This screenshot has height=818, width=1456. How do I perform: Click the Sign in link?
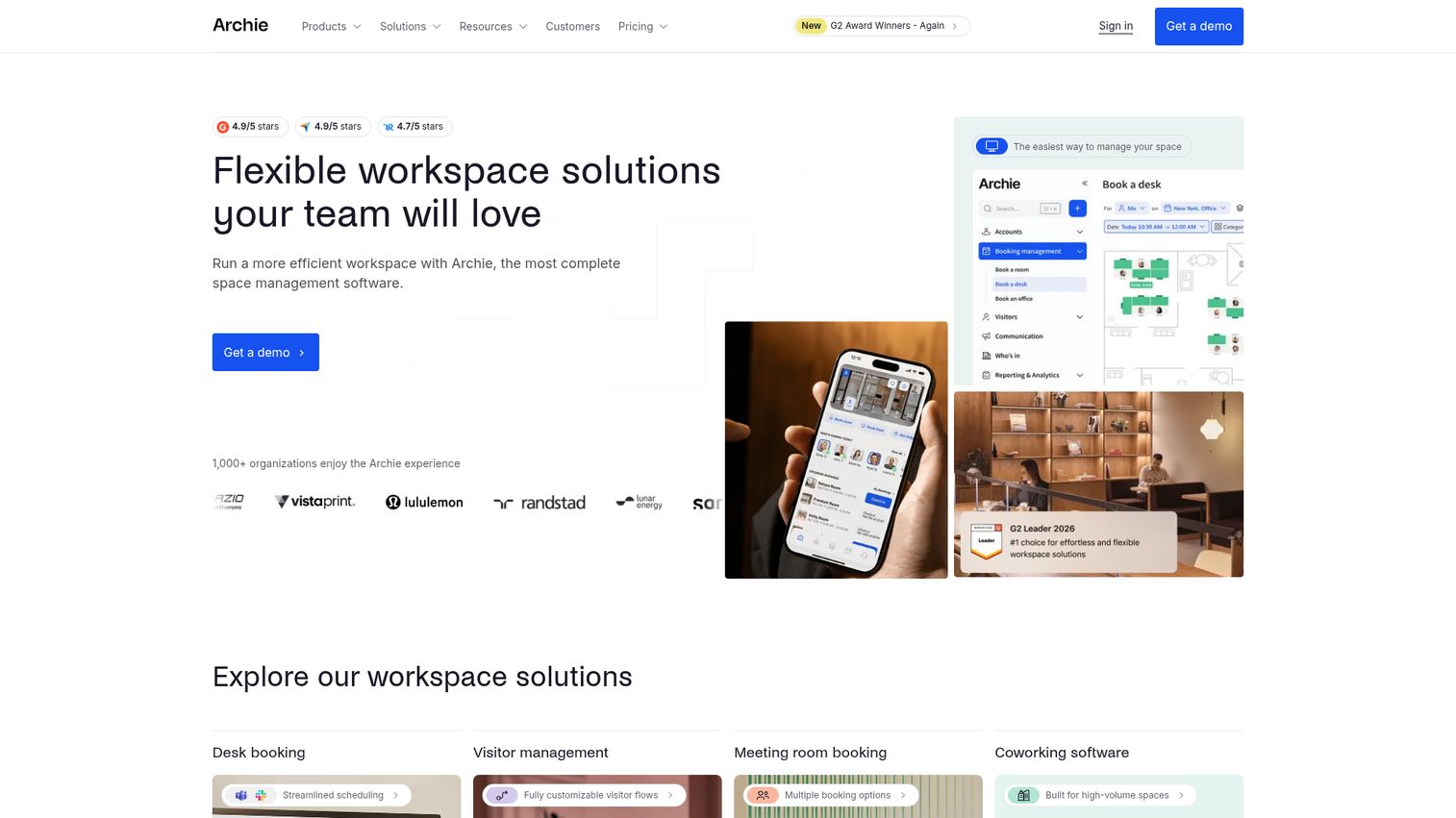point(1116,26)
